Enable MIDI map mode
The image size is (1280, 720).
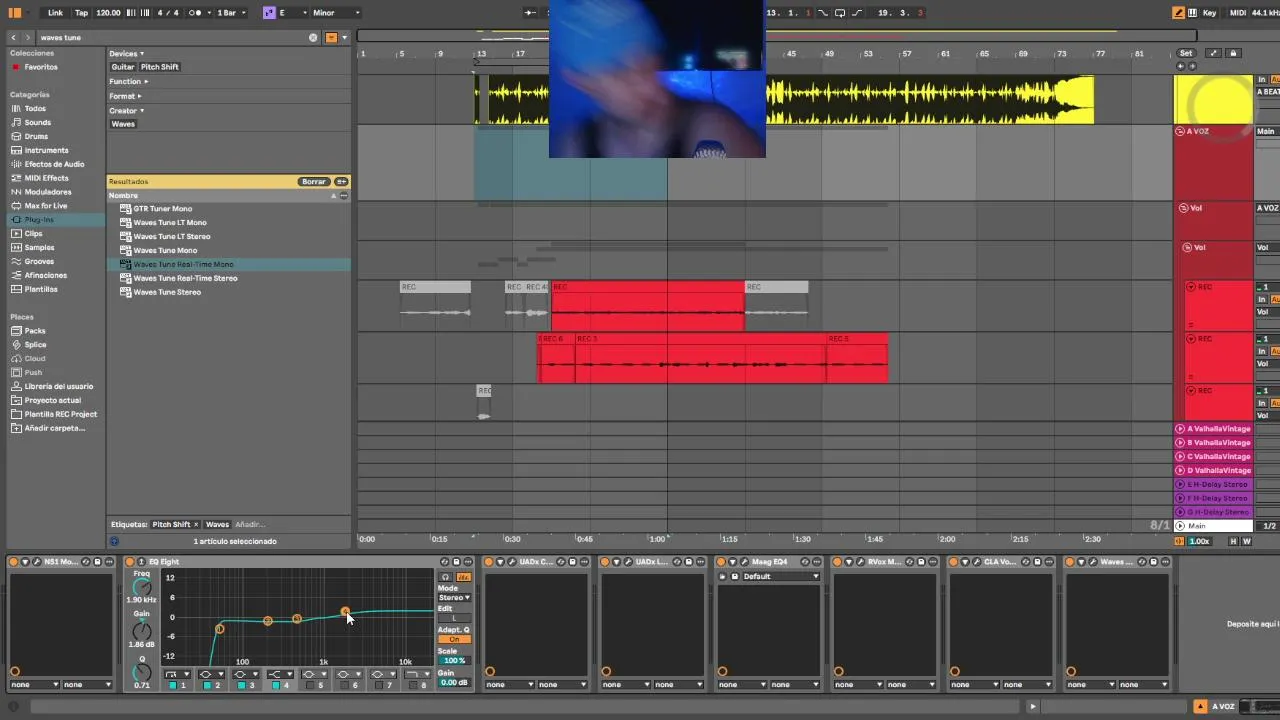click(1238, 12)
